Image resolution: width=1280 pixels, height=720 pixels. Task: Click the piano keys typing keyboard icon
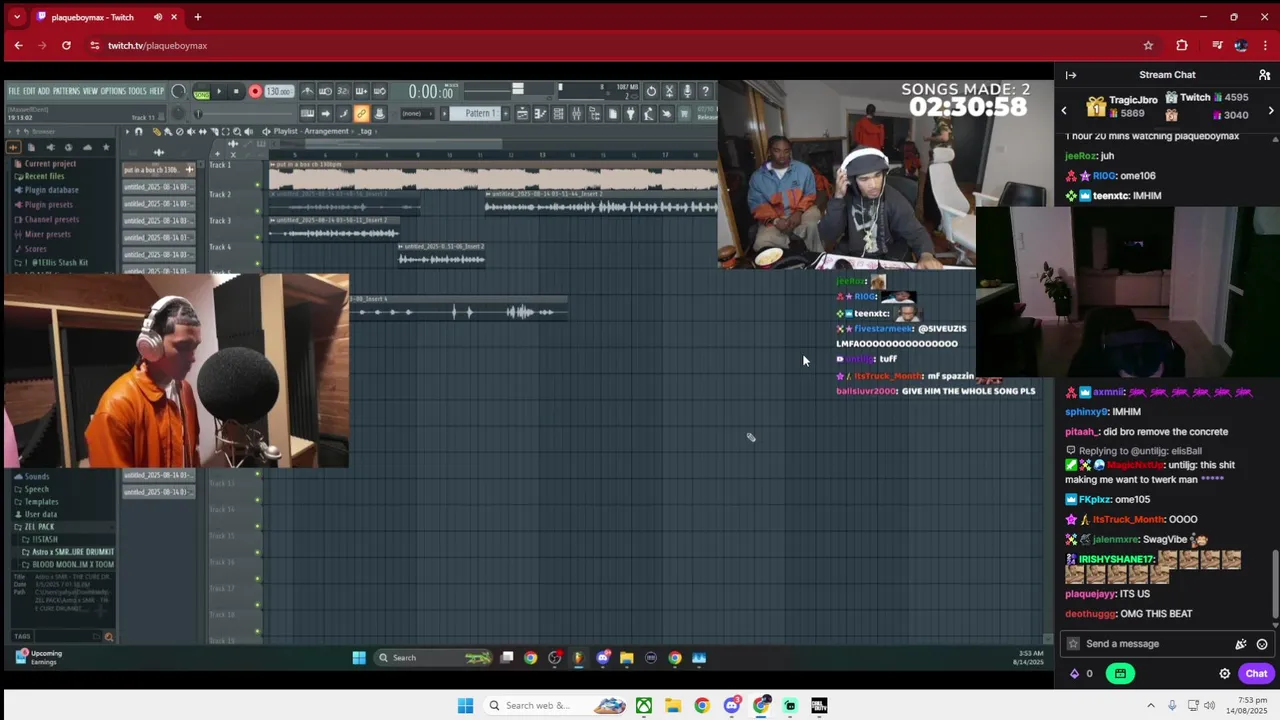307,114
